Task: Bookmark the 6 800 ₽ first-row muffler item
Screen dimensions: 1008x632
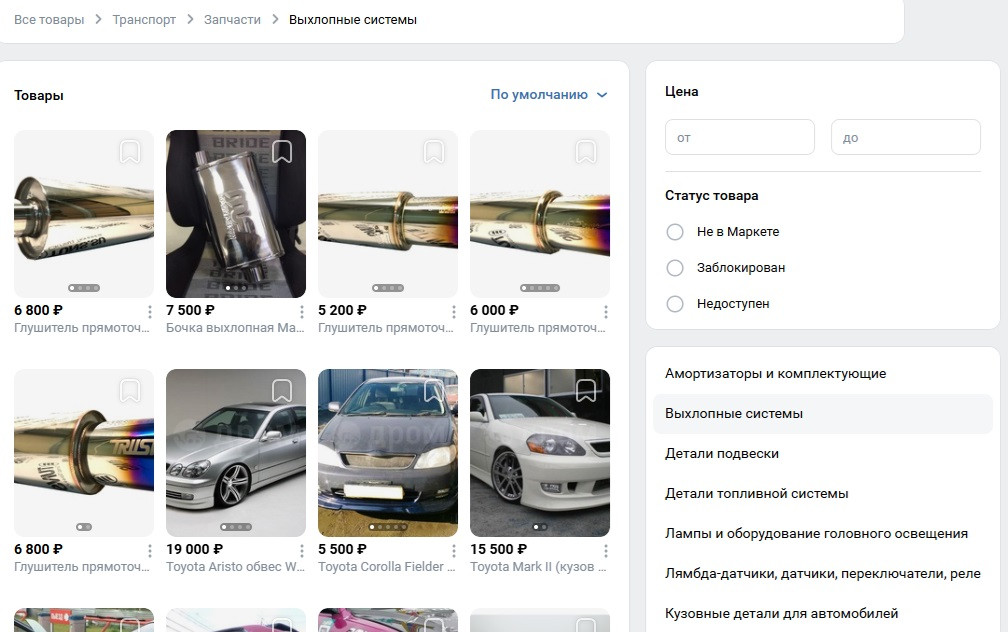Action: tap(130, 152)
